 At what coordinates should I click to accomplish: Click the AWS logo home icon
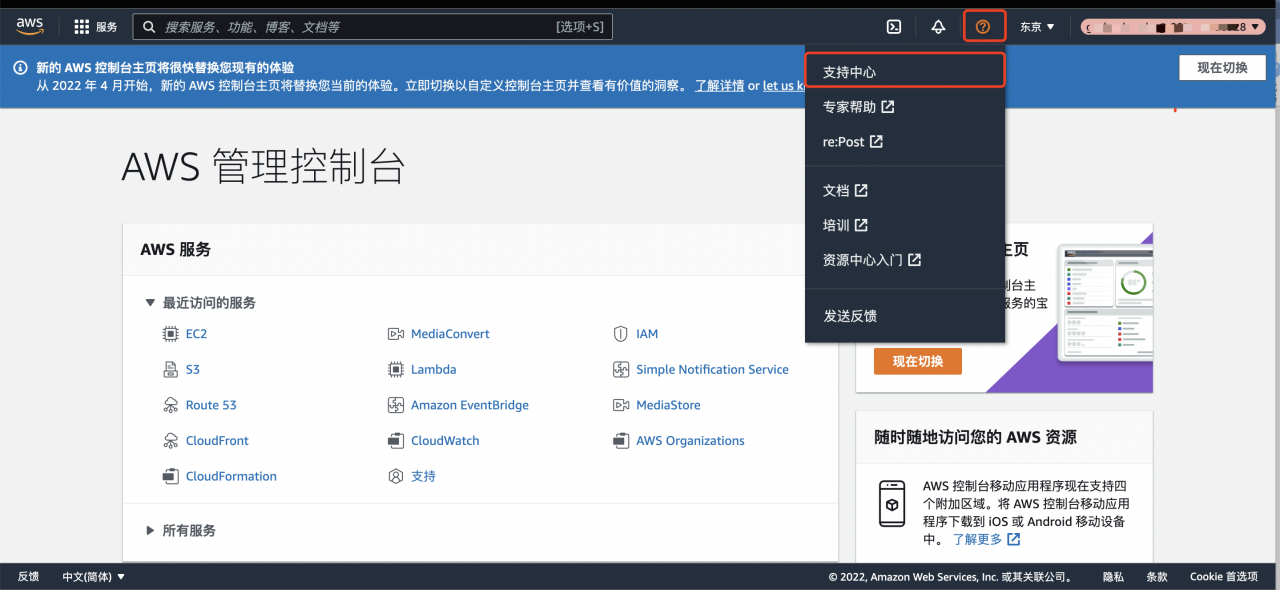30,27
